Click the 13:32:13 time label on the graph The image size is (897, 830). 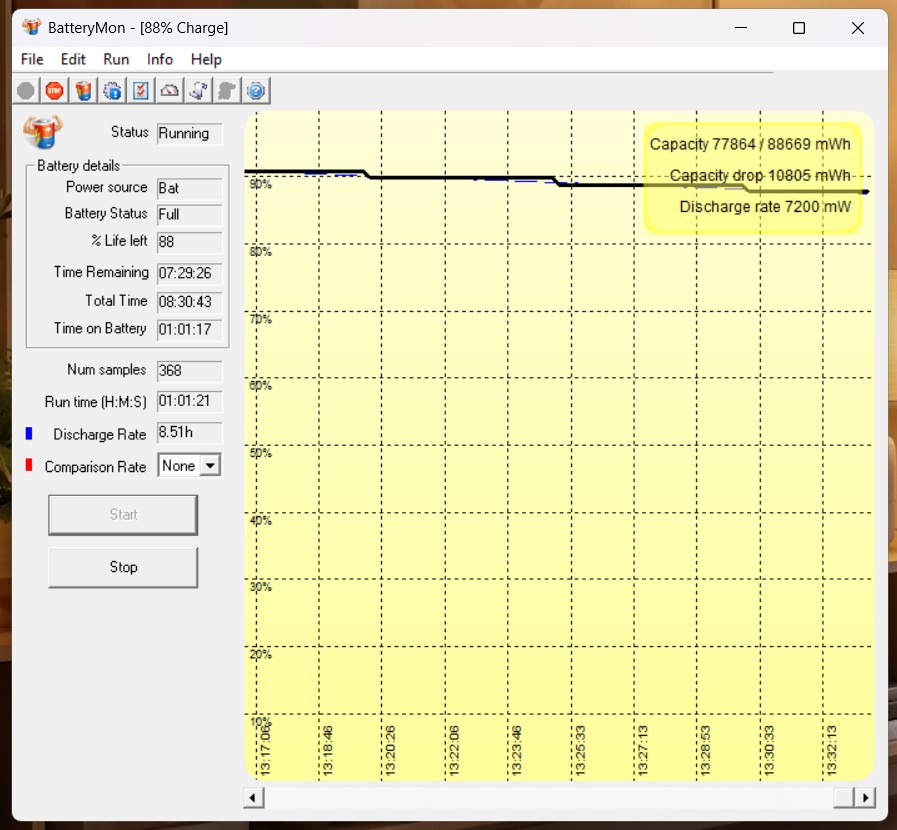831,750
